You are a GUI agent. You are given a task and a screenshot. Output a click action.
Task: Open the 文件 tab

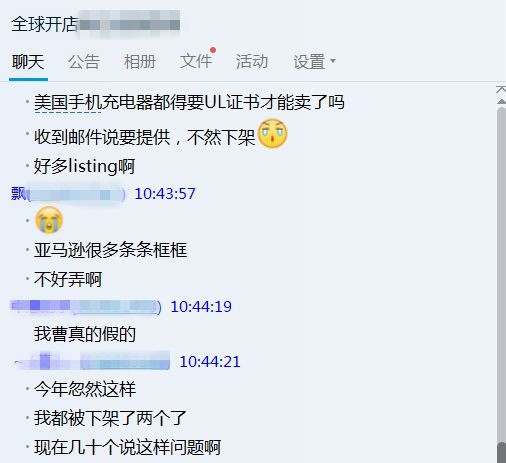point(196,62)
